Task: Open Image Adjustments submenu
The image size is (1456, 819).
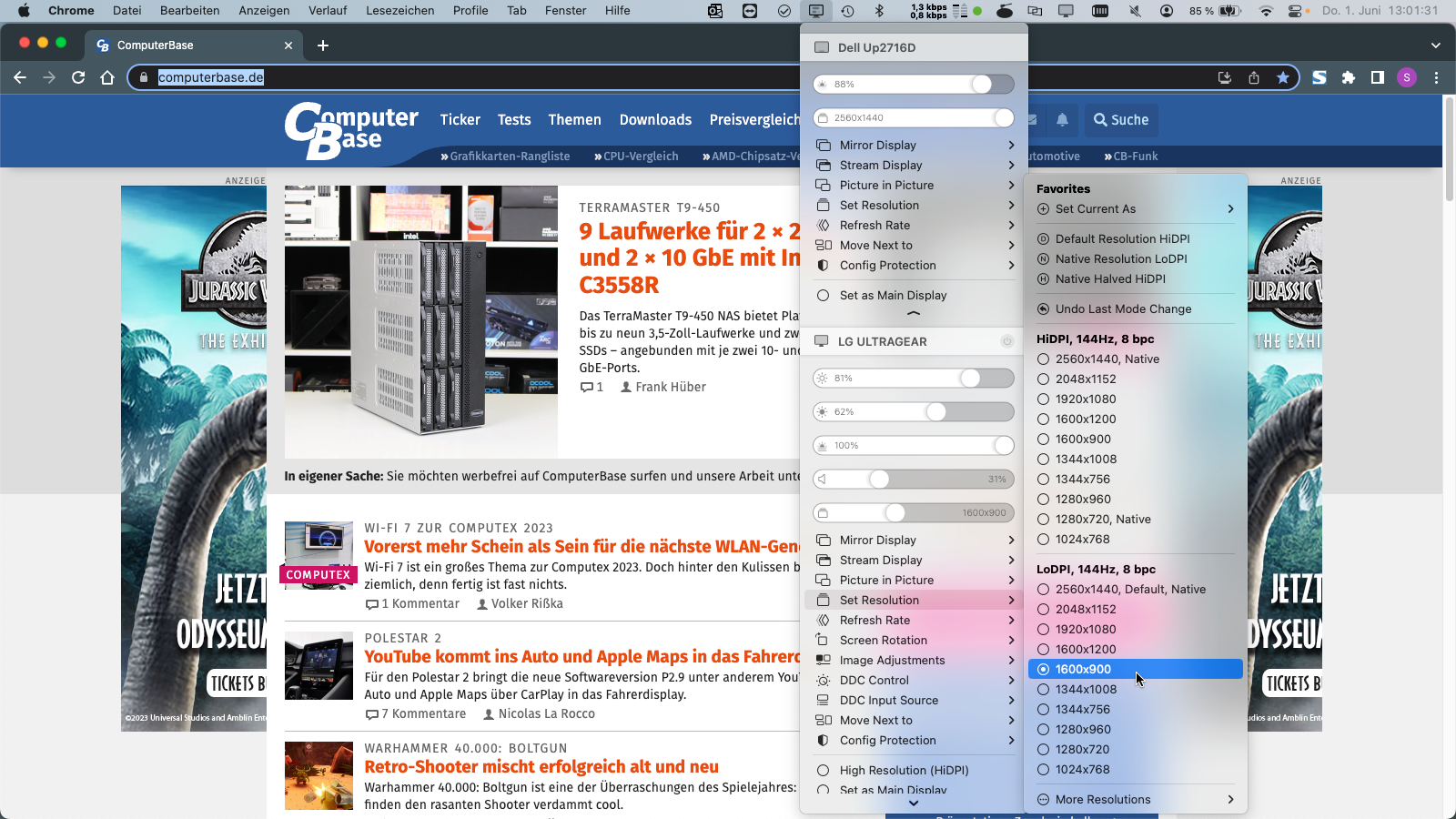Action: tap(914, 660)
